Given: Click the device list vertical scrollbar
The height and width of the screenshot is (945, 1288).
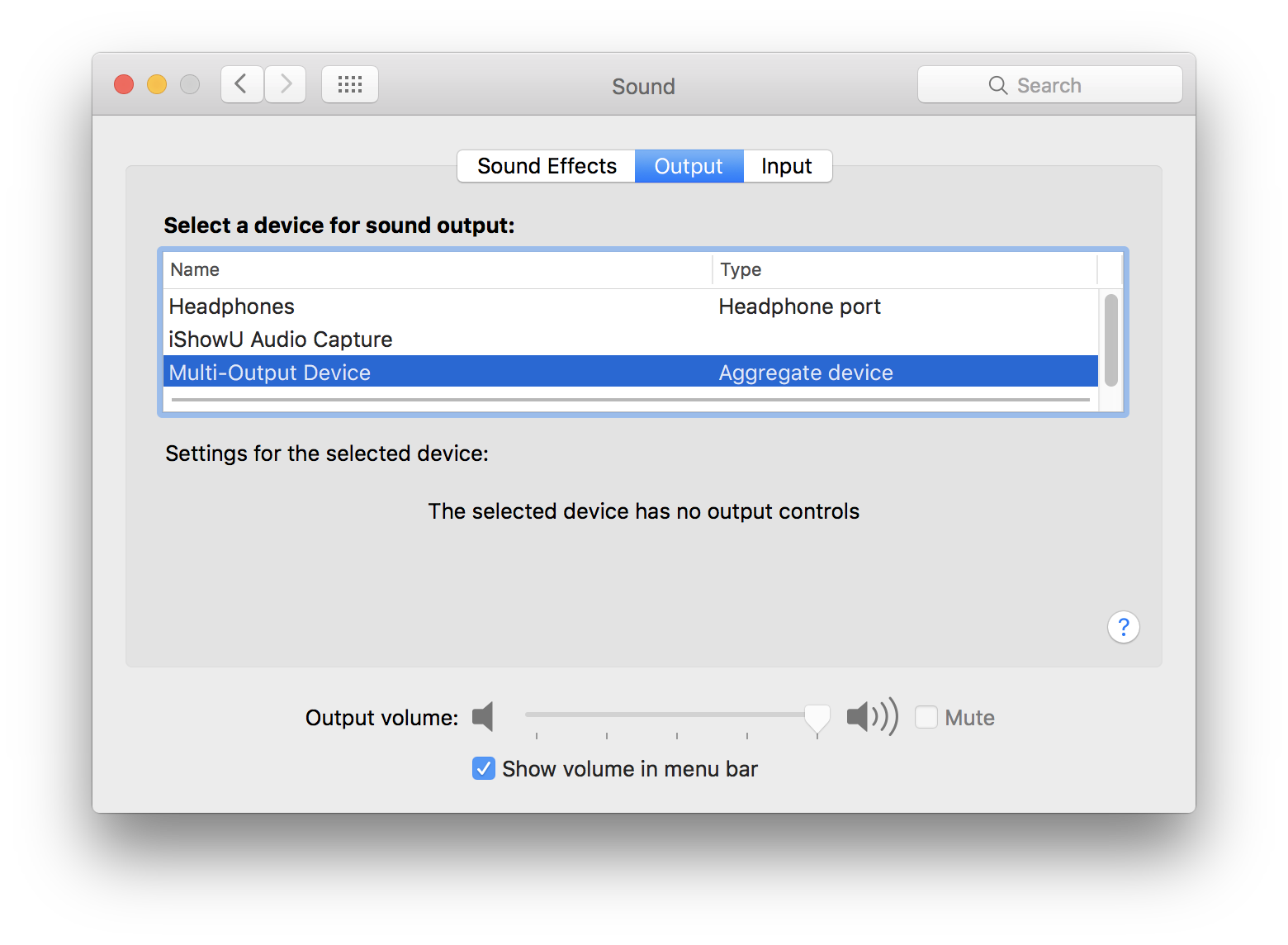Looking at the screenshot, I should pyautogui.click(x=1111, y=340).
